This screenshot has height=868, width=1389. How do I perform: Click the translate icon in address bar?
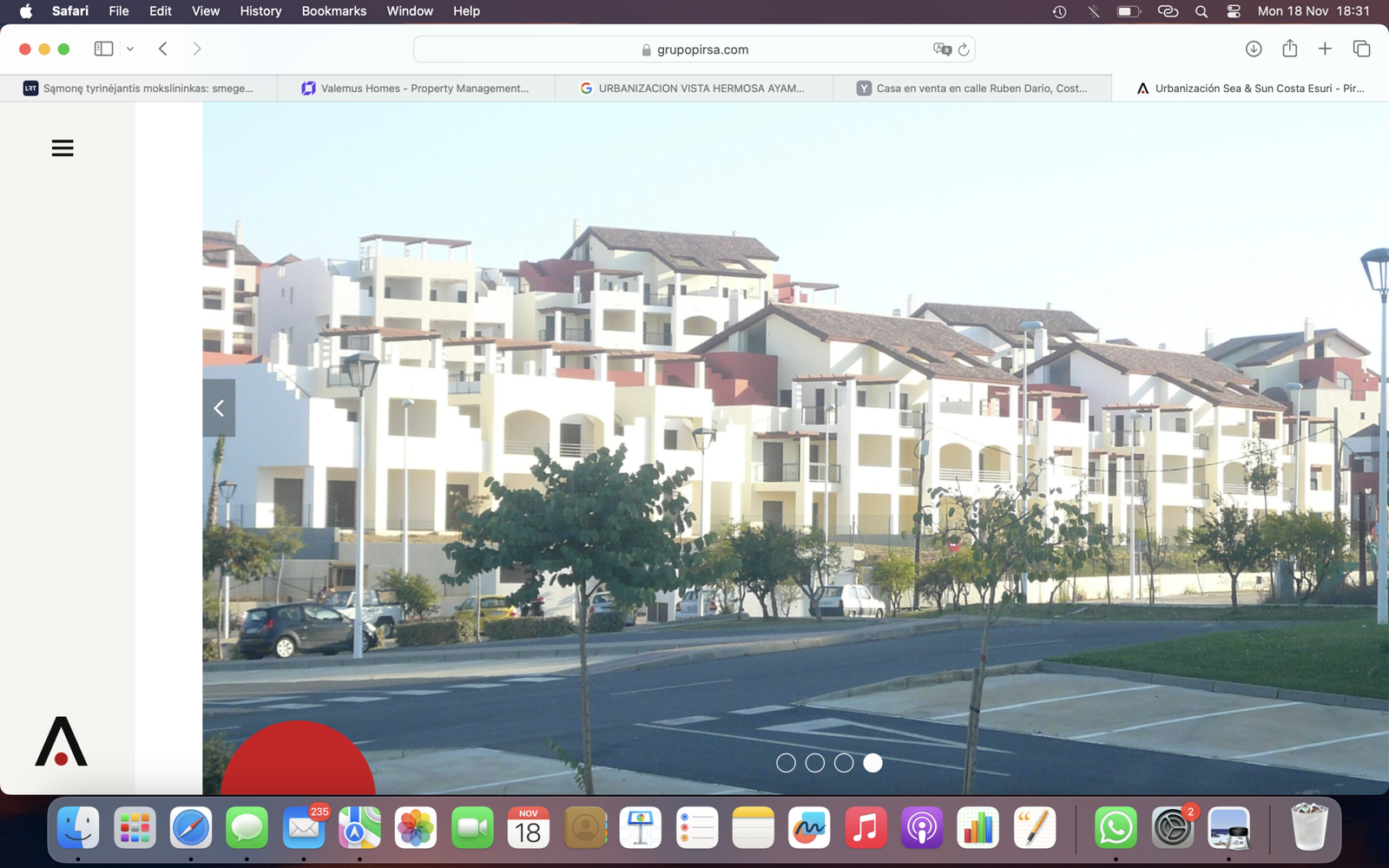tap(942, 49)
